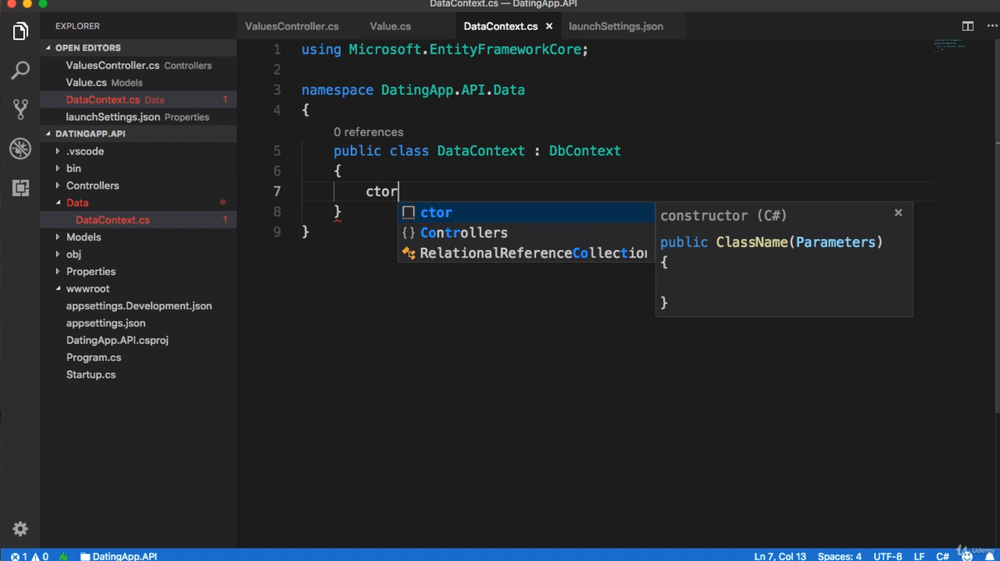Switch to the launchSettings.json tab

616,26
